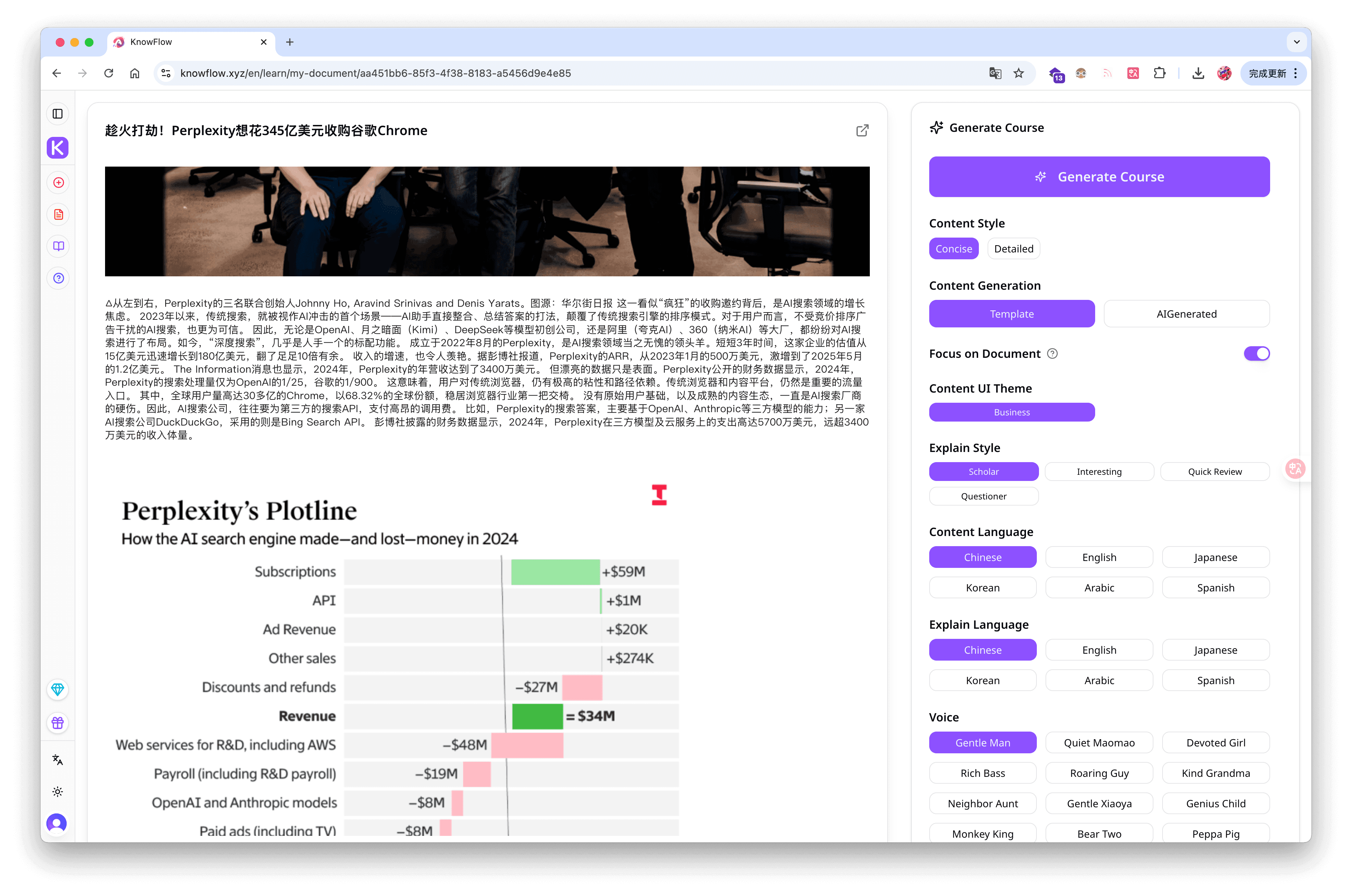Click the Focus on Document help icon
The image size is (1352, 896).
(x=1052, y=354)
